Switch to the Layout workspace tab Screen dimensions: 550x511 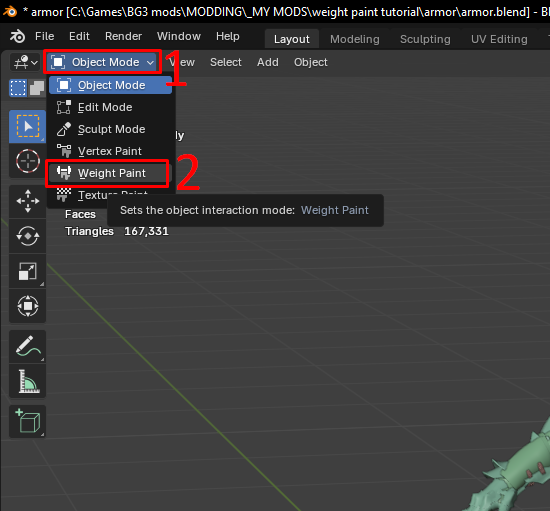tap(292, 39)
